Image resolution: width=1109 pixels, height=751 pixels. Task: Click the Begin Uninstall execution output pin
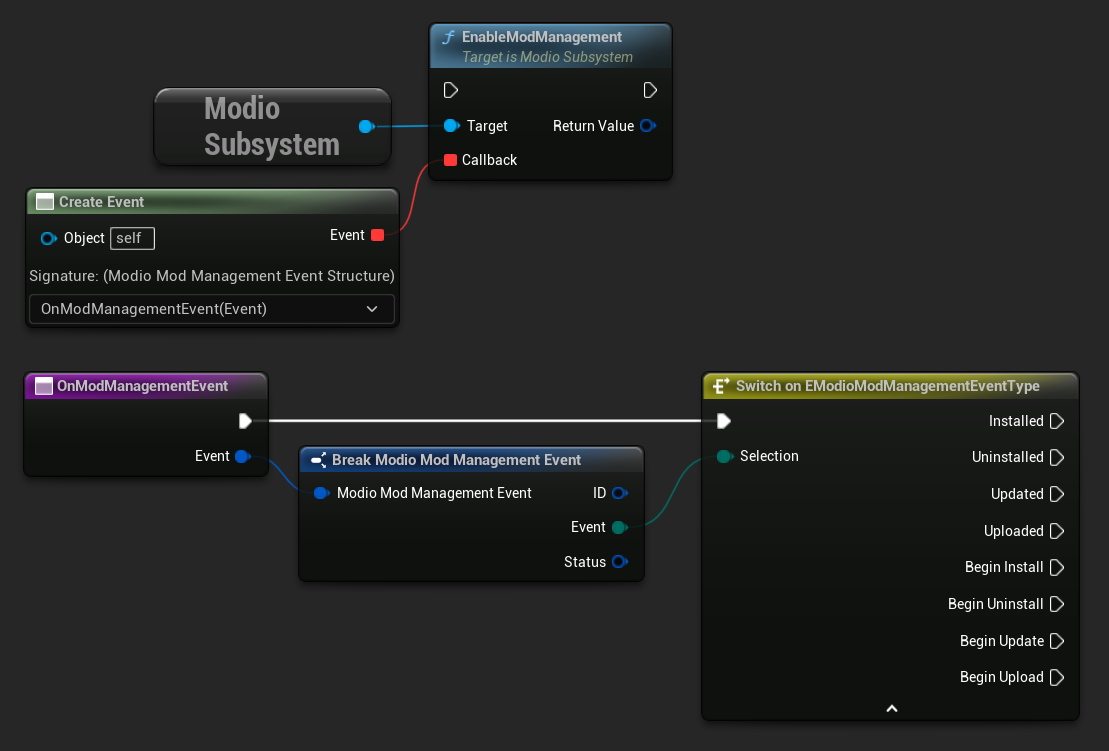coord(1057,604)
